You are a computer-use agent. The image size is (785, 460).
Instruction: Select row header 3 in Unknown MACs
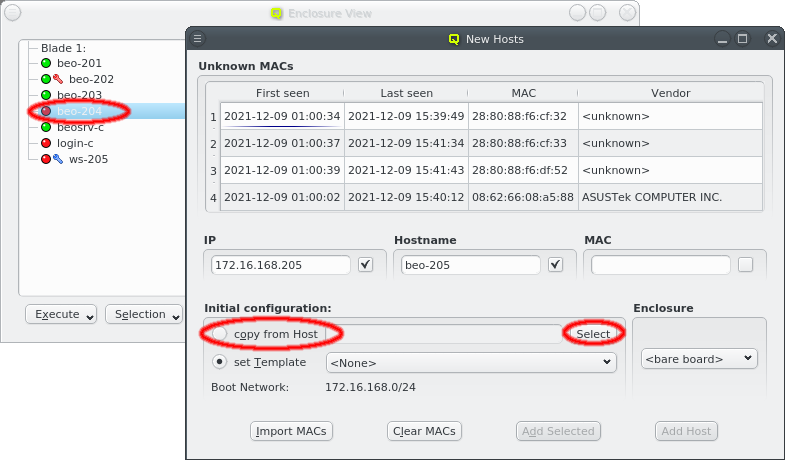[213, 171]
